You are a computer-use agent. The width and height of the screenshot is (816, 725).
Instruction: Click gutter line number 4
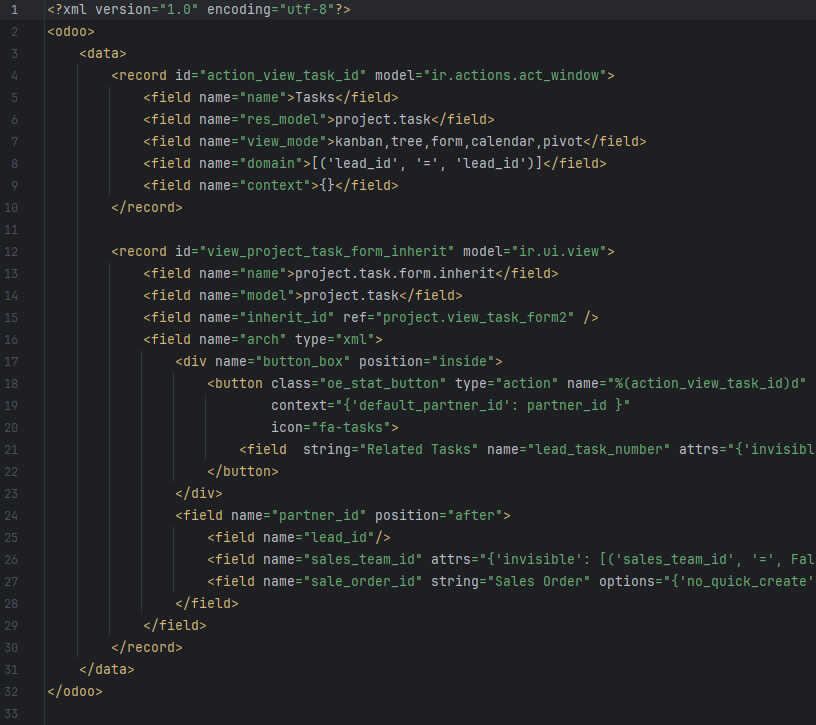click(15, 75)
